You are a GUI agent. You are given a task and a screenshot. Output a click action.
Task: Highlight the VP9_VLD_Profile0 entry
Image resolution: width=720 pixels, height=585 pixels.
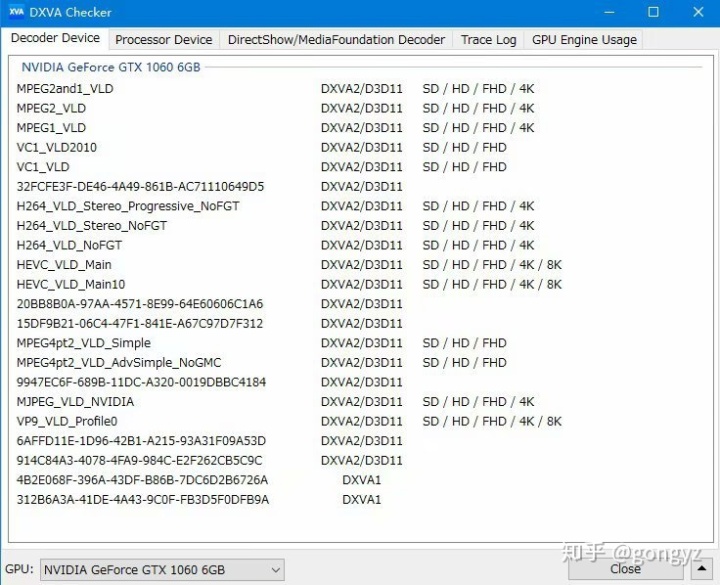(67, 421)
